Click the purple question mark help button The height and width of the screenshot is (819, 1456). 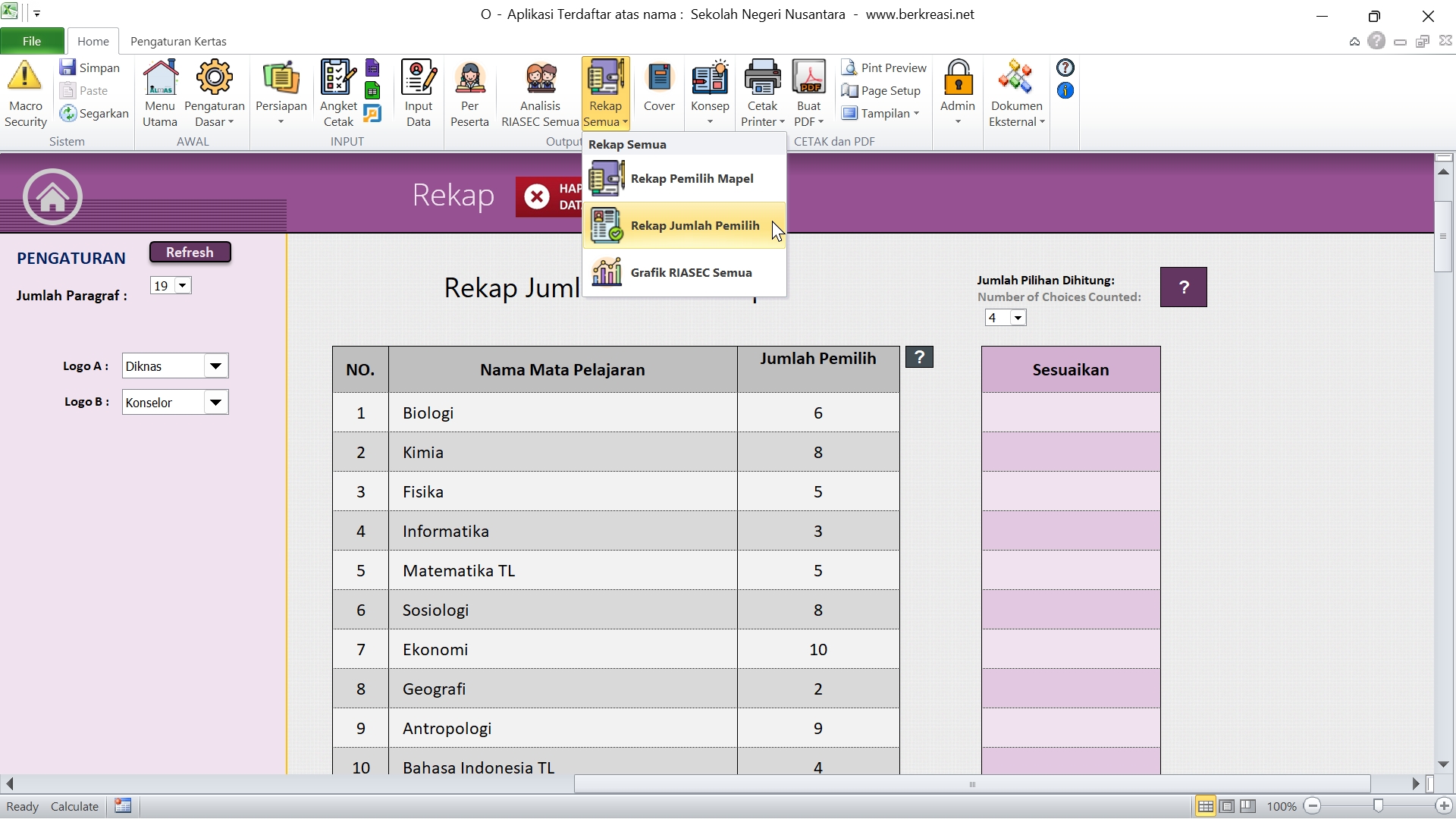pyautogui.click(x=1183, y=287)
